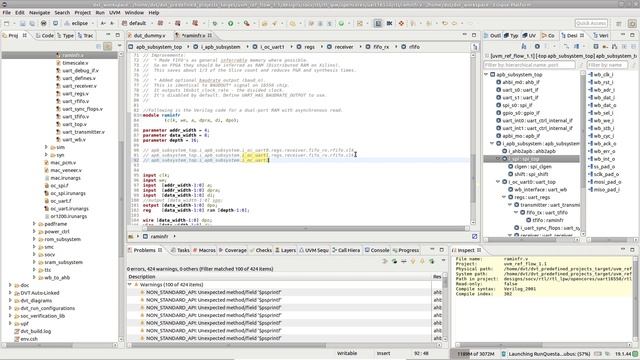
Task: Expand the dvt_diagrams folder
Action: pos(10,300)
